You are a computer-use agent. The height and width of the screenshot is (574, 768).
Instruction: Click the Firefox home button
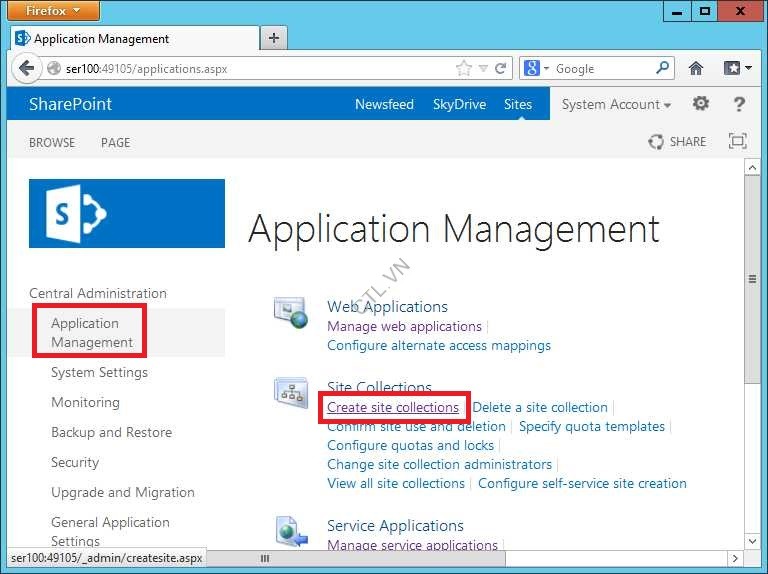[x=696, y=69]
